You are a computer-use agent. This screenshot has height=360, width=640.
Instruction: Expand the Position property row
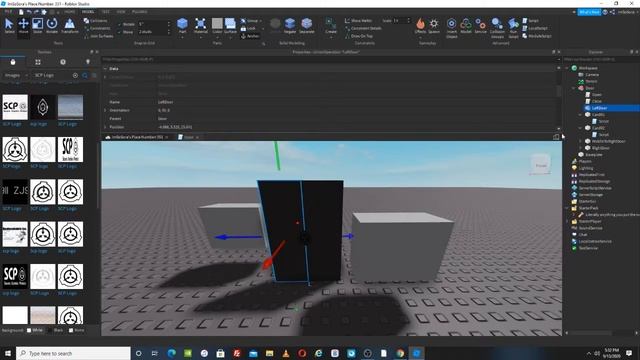point(105,127)
